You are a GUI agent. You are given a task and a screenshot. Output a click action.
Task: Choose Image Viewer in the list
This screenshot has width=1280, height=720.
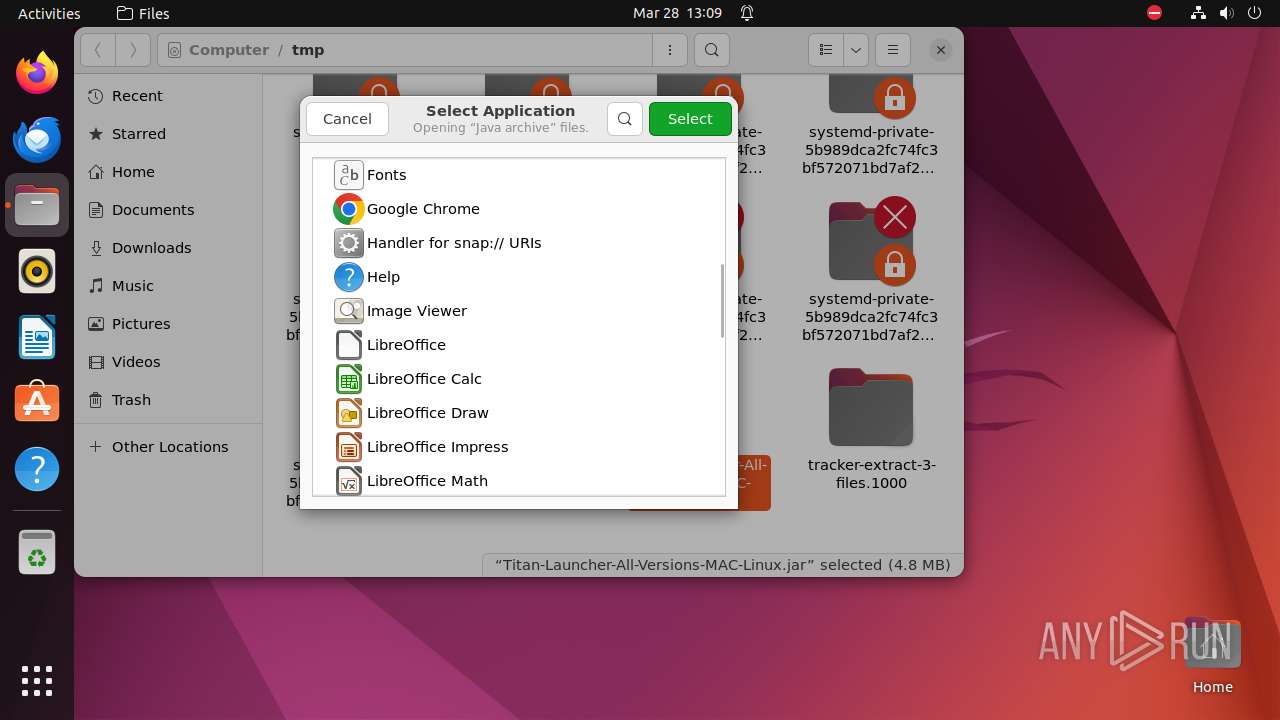point(519,311)
